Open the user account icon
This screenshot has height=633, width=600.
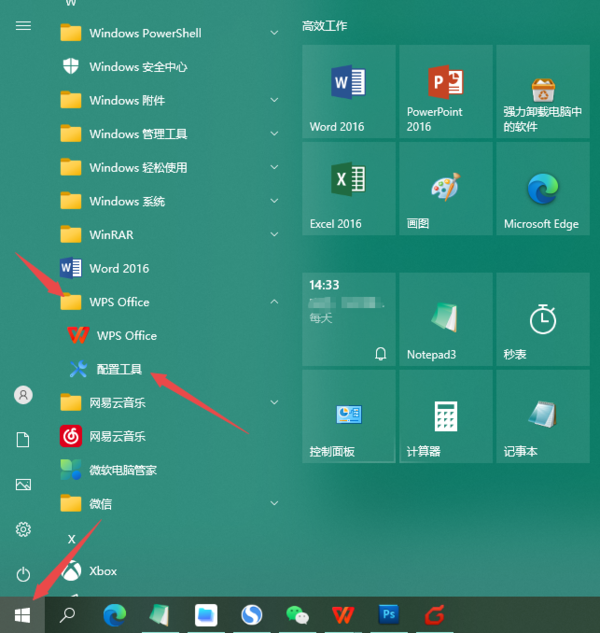23,395
